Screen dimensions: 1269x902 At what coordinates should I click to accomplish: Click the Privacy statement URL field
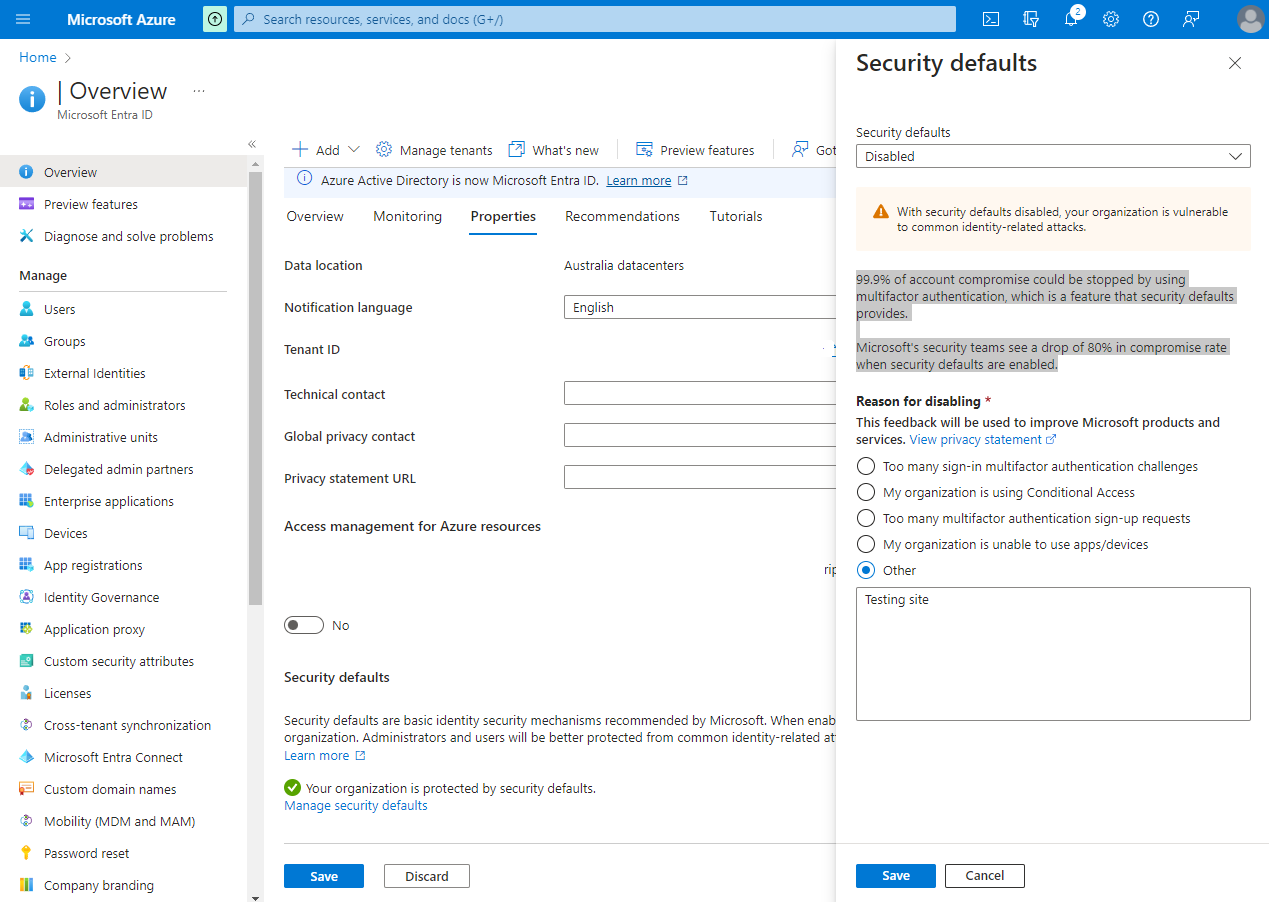[700, 477]
